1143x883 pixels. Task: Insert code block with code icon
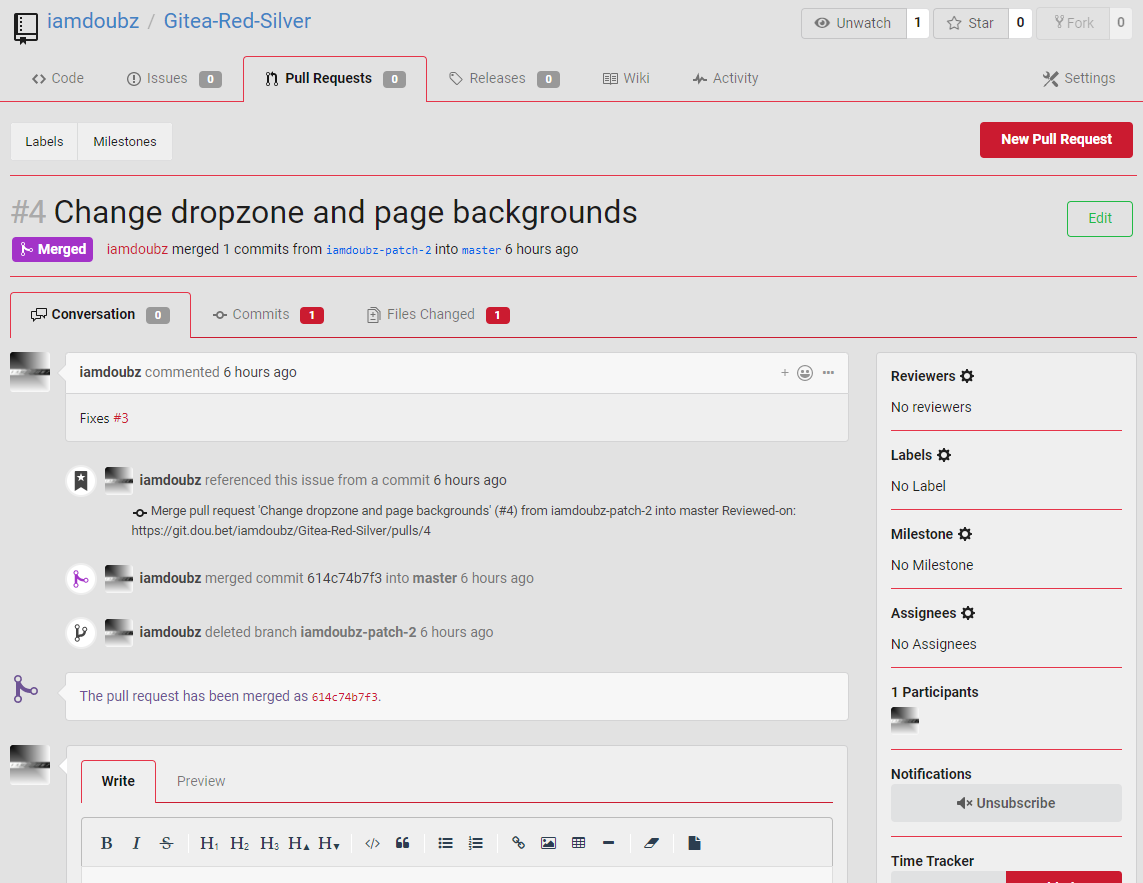pos(372,843)
